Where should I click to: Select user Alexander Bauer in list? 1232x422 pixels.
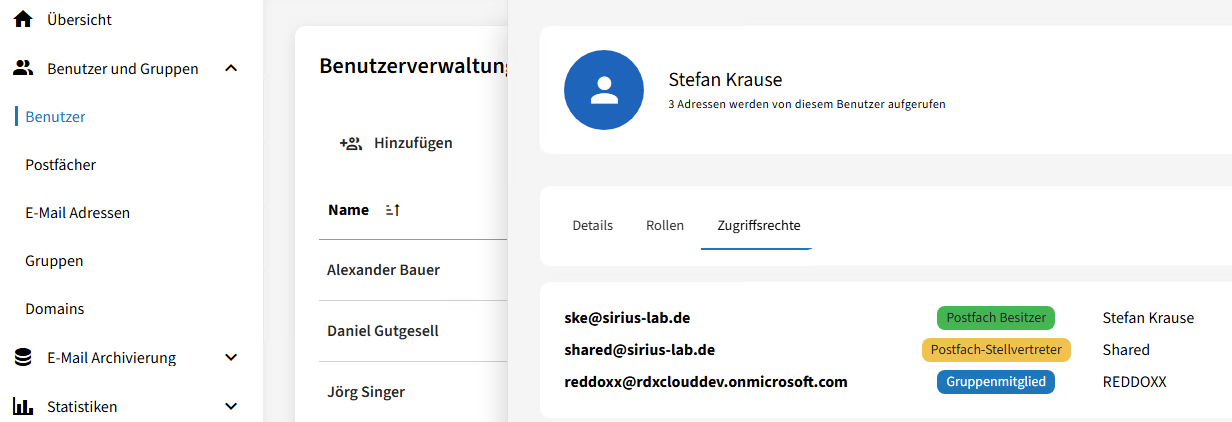pyautogui.click(x=383, y=270)
